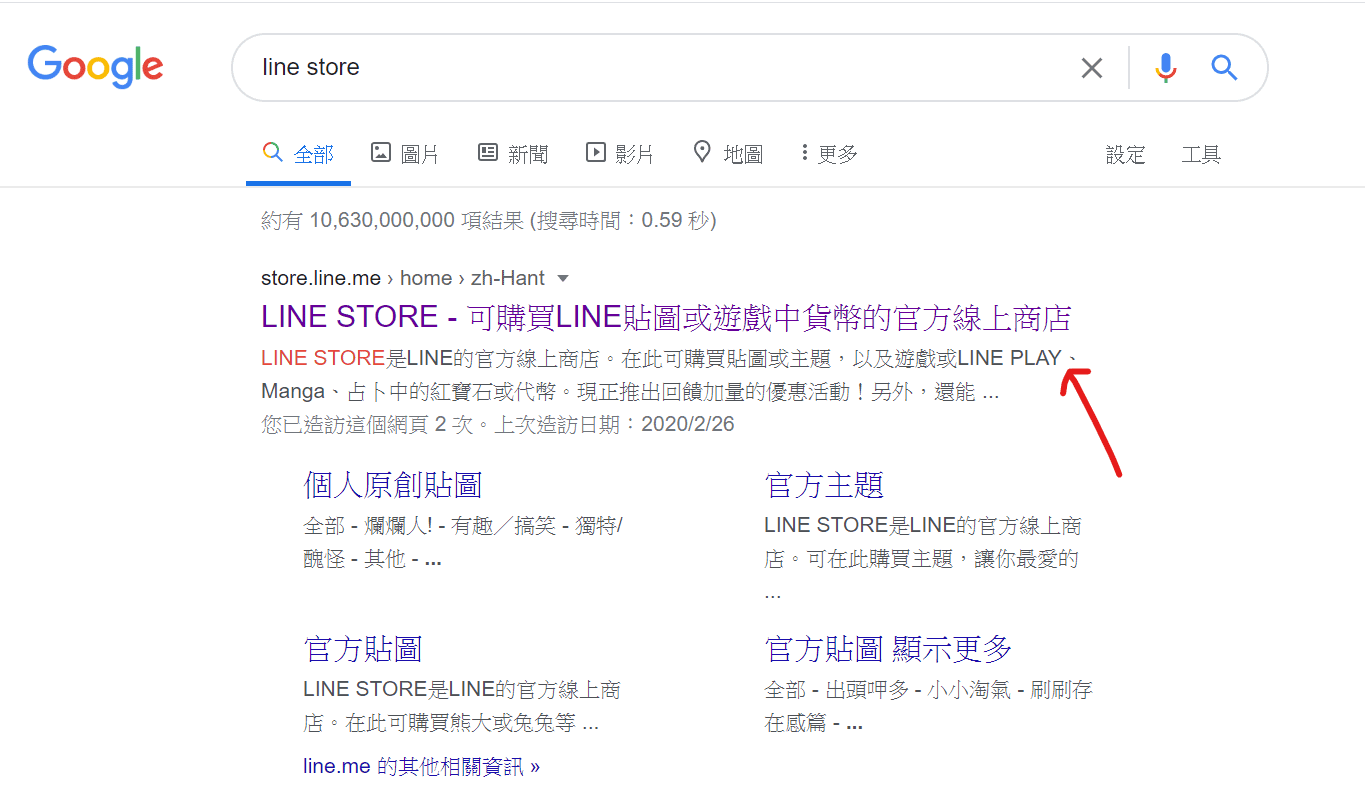Select the camera icon on the 圖片 tab

(380, 152)
